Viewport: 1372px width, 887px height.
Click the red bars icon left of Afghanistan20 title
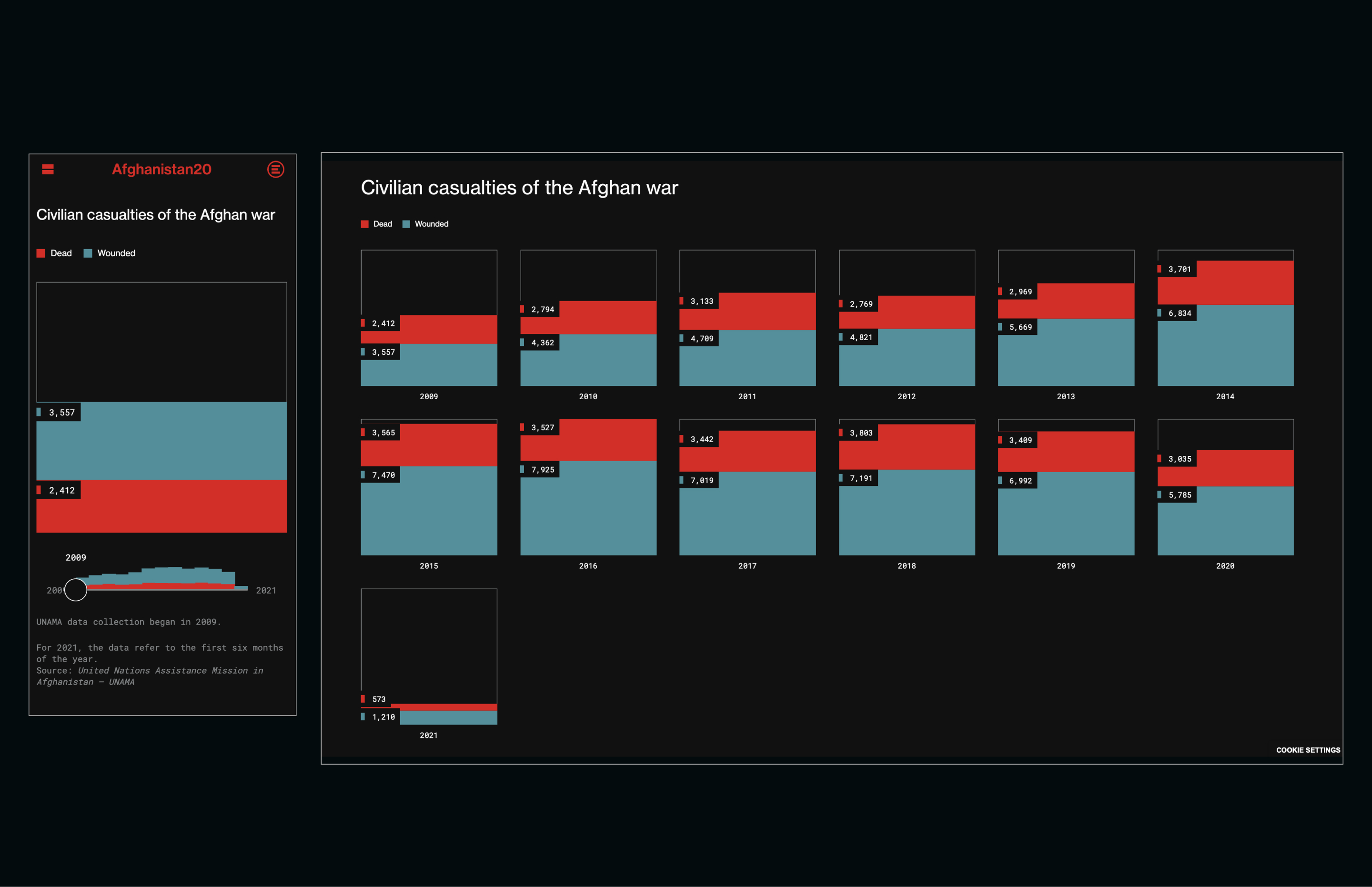click(48, 169)
